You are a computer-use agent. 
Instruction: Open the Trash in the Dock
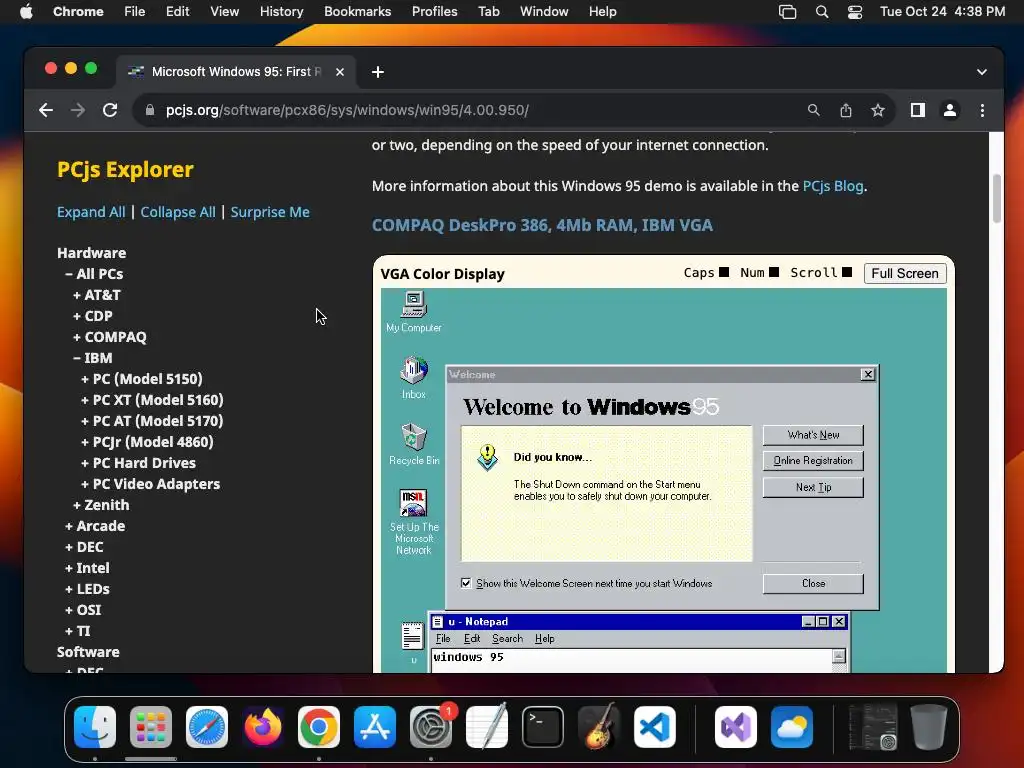pyautogui.click(x=929, y=727)
